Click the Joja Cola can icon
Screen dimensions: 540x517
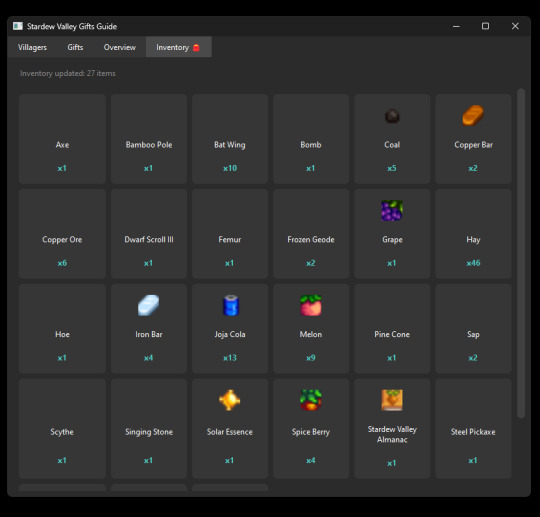pyautogui.click(x=230, y=305)
